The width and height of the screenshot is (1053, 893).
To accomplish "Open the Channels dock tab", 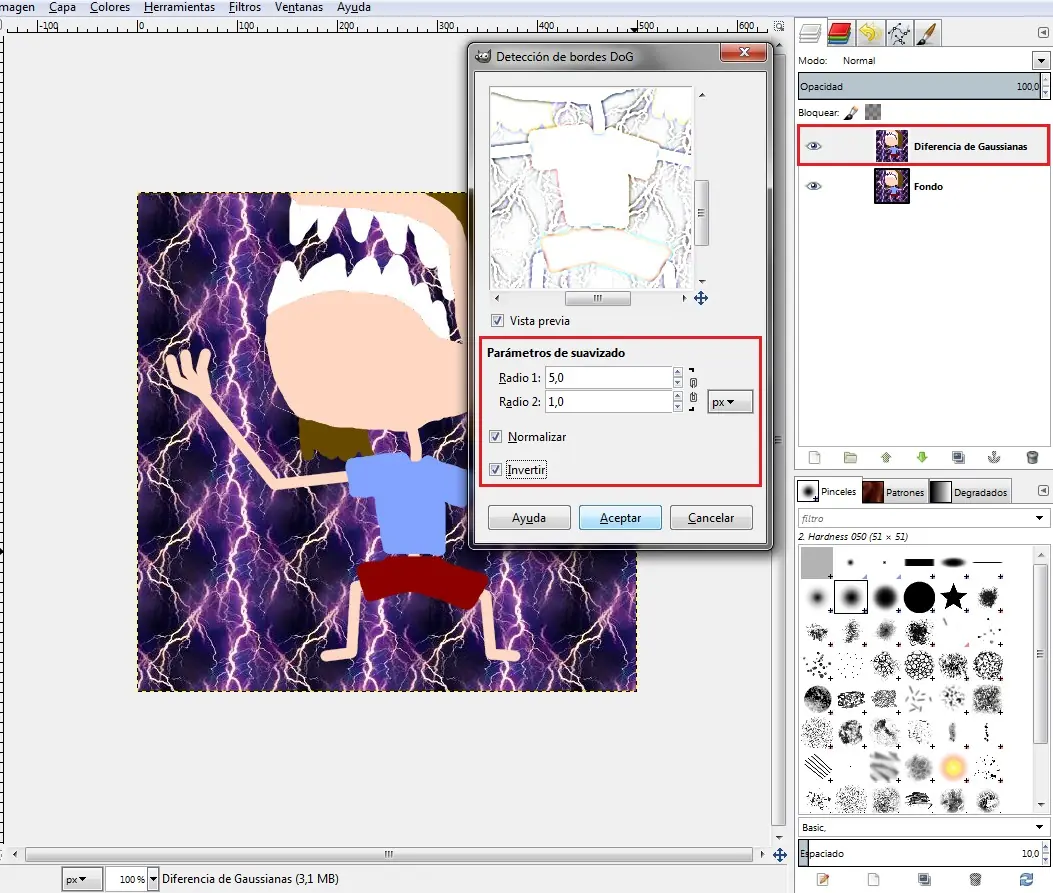I will point(839,33).
